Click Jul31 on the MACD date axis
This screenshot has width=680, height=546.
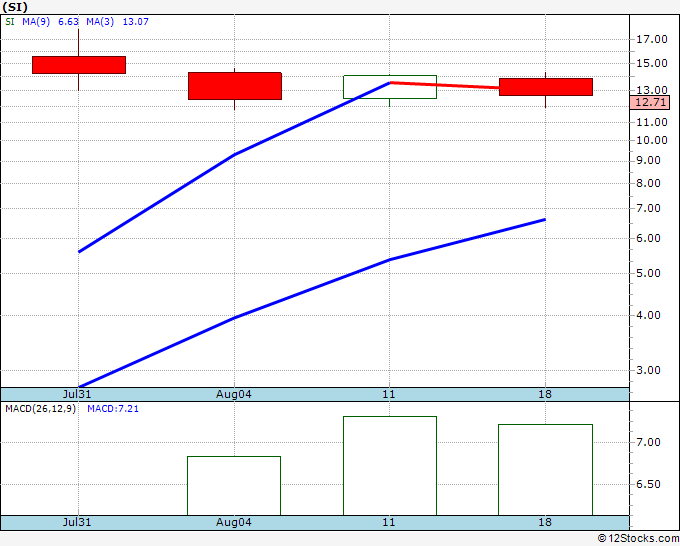[x=77, y=522]
